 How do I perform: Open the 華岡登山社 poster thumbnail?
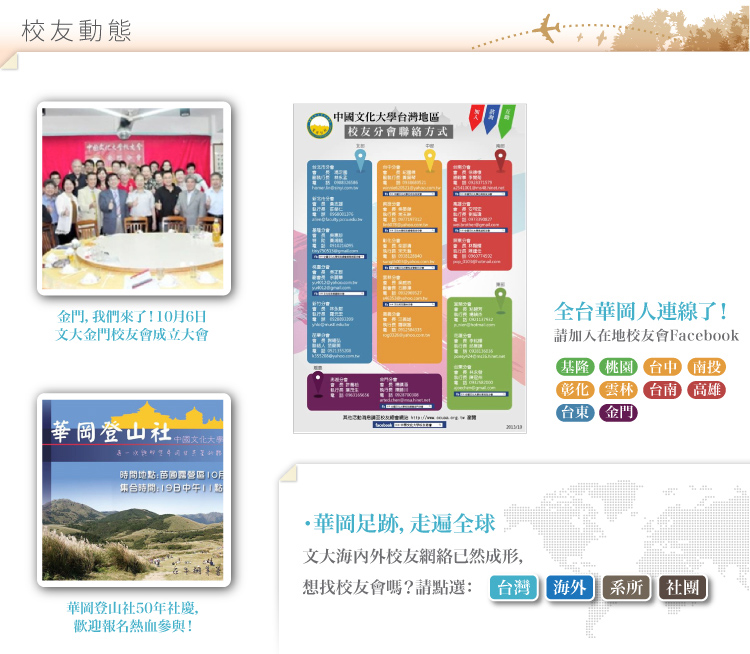[133, 490]
